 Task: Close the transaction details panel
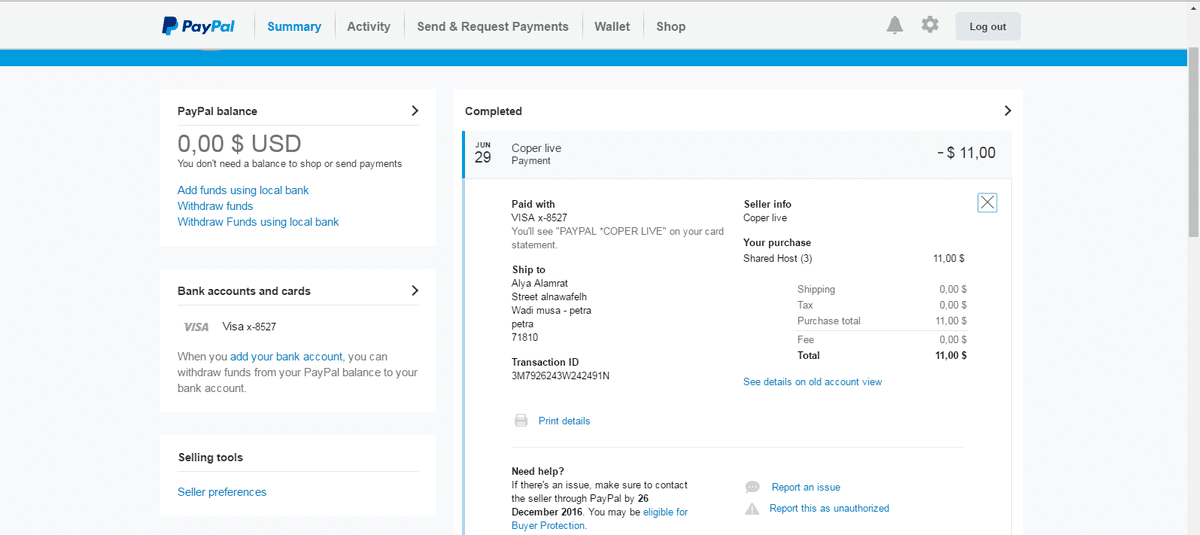tap(987, 203)
